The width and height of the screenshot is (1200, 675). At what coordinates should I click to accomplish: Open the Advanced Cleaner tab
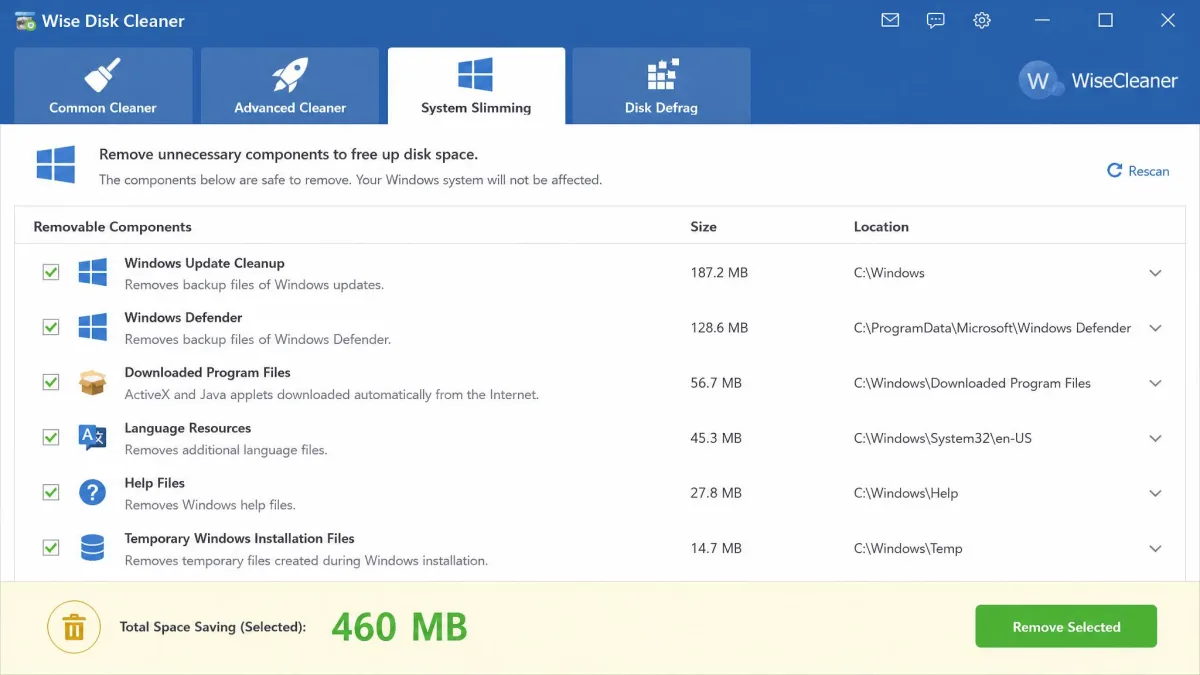(x=290, y=86)
